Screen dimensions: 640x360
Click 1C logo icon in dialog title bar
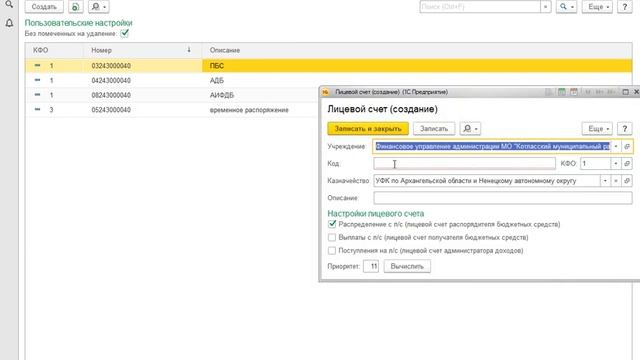325,92
